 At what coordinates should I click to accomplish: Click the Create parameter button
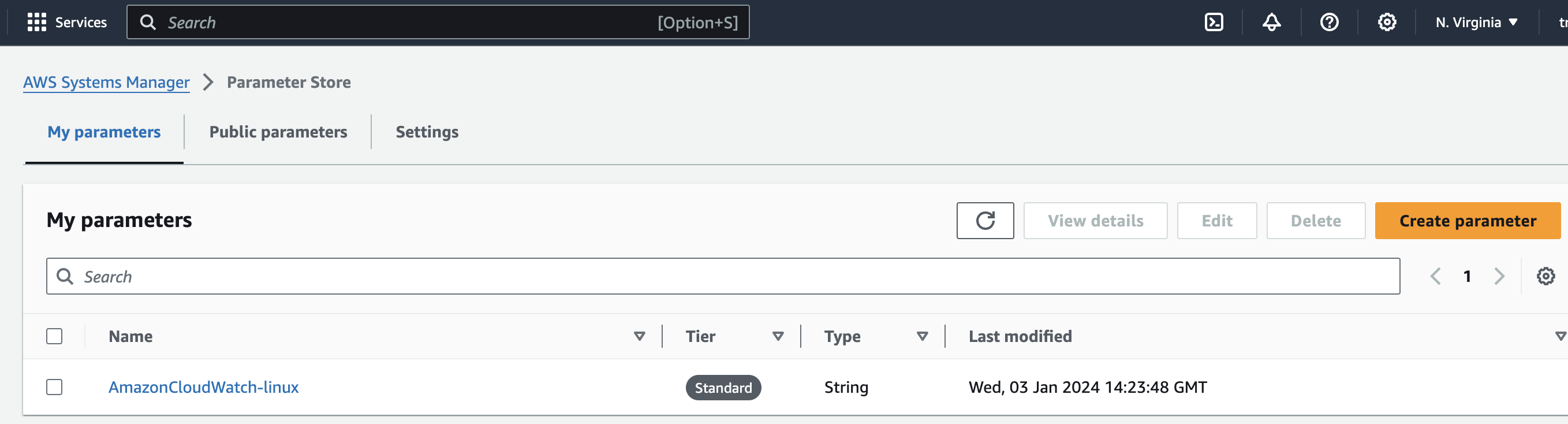(1467, 221)
